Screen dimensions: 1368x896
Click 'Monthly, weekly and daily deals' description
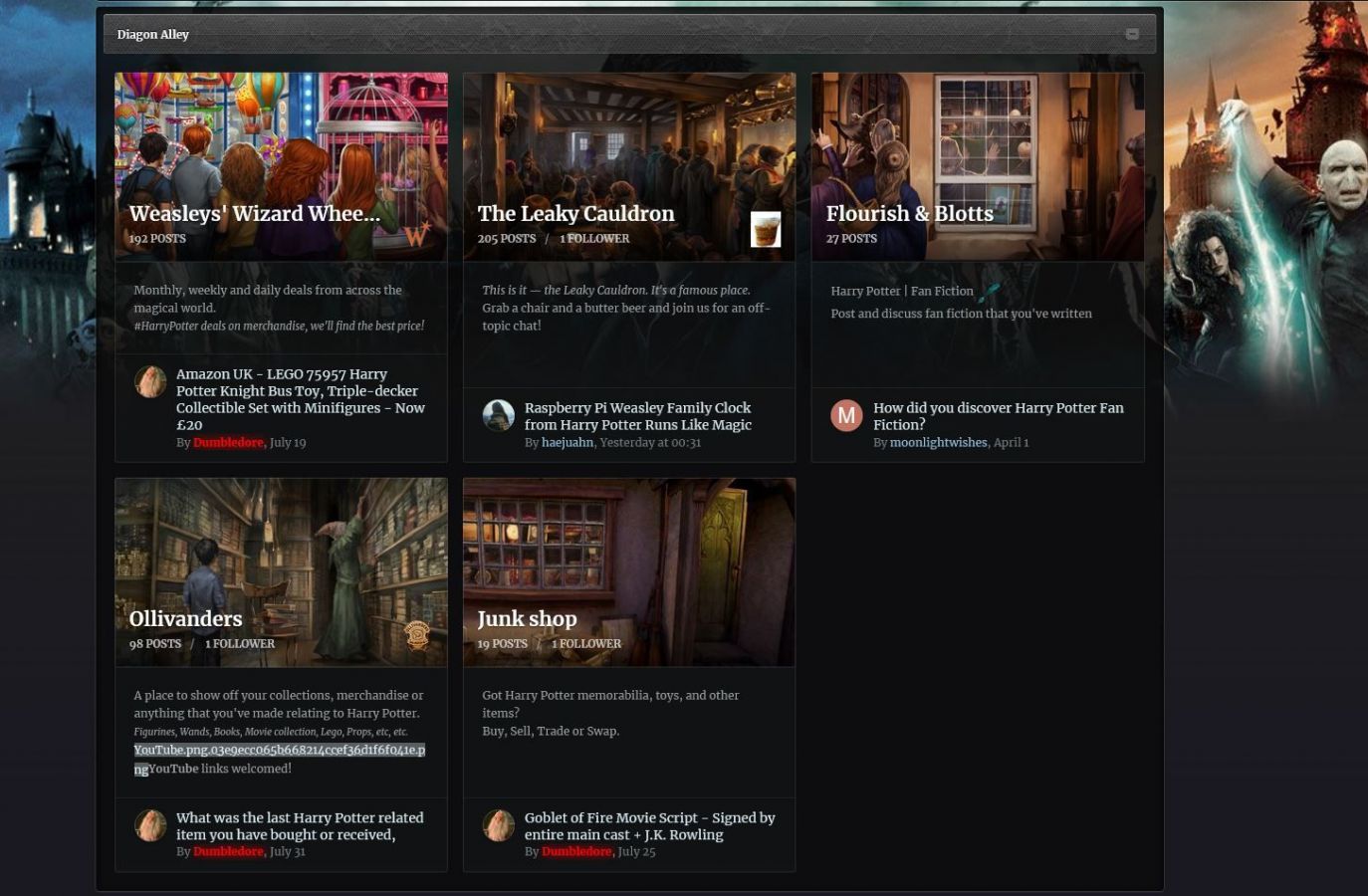(268, 299)
